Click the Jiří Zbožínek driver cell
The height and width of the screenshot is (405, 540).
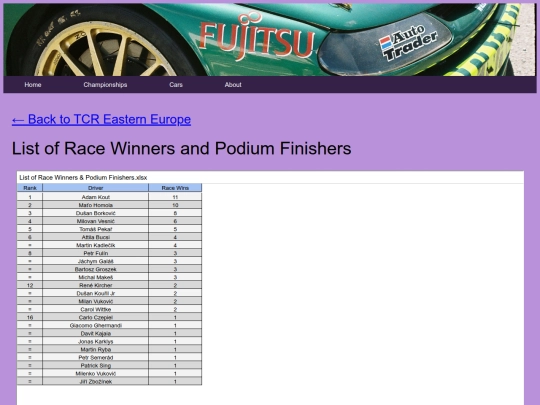coord(95,381)
